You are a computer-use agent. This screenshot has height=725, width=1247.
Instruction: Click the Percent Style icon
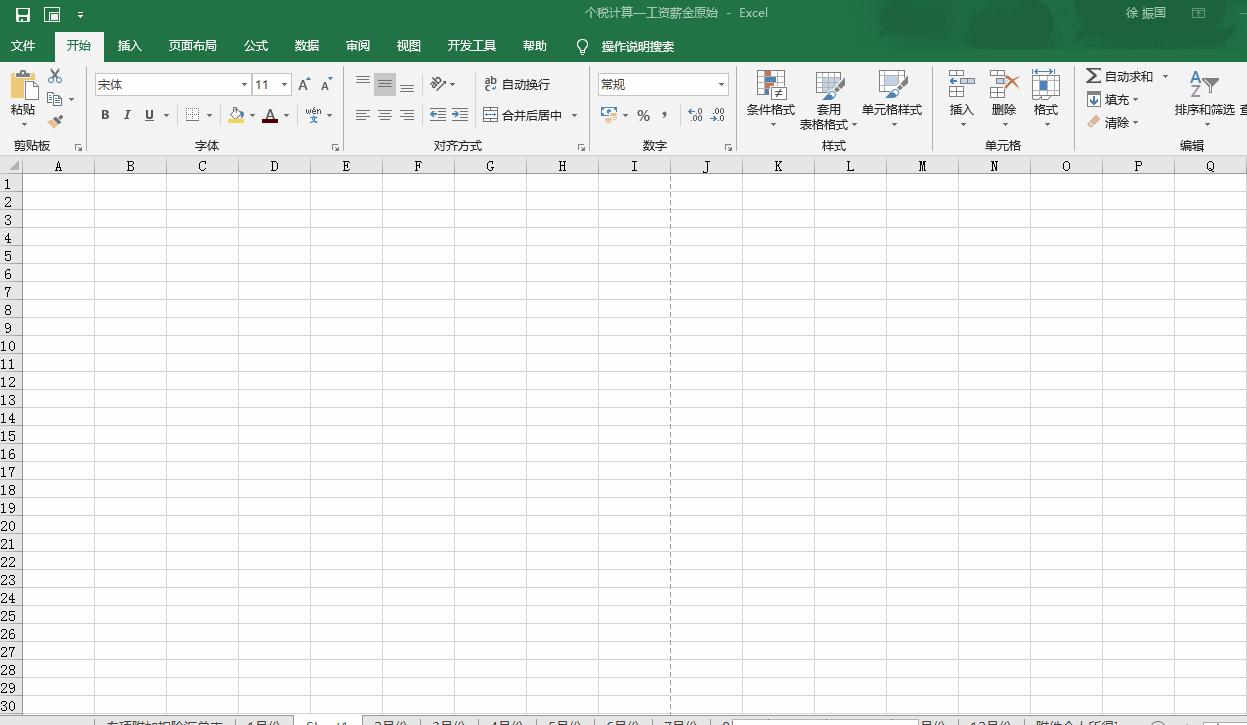tap(643, 116)
